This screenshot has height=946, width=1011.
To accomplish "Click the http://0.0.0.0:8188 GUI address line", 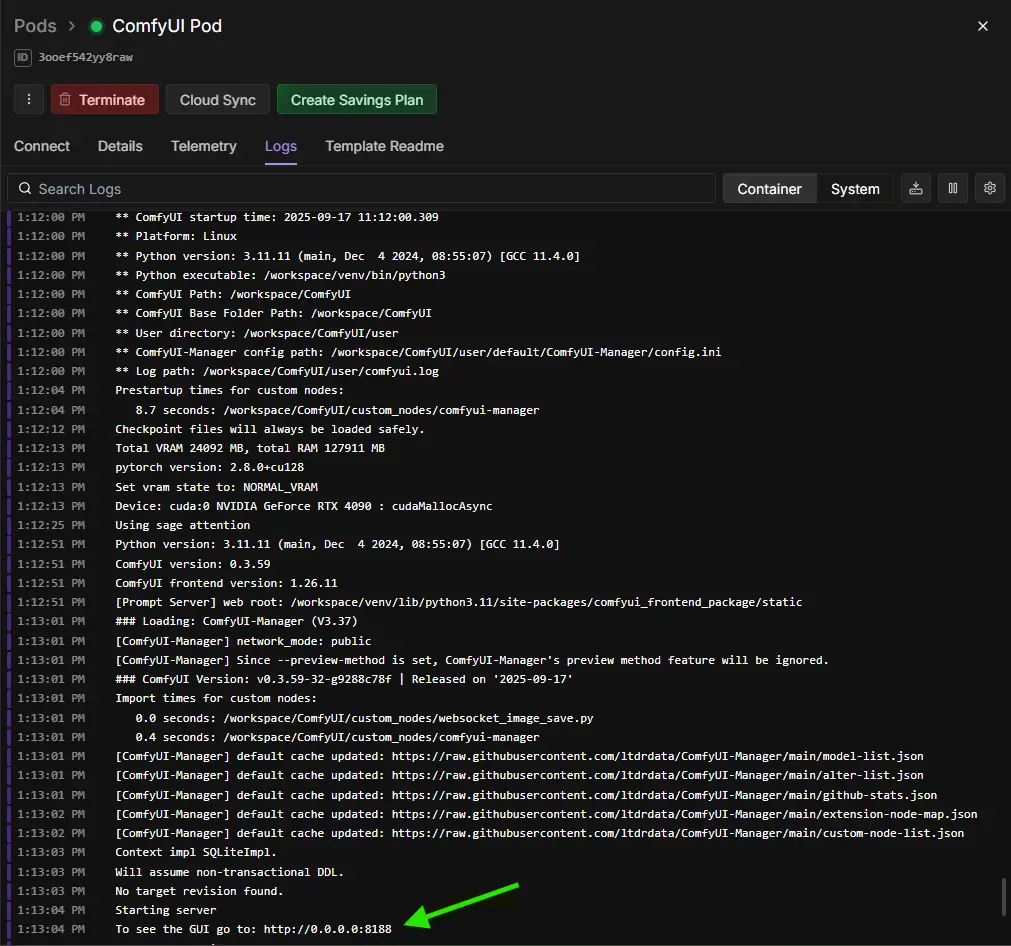I will 253,929.
